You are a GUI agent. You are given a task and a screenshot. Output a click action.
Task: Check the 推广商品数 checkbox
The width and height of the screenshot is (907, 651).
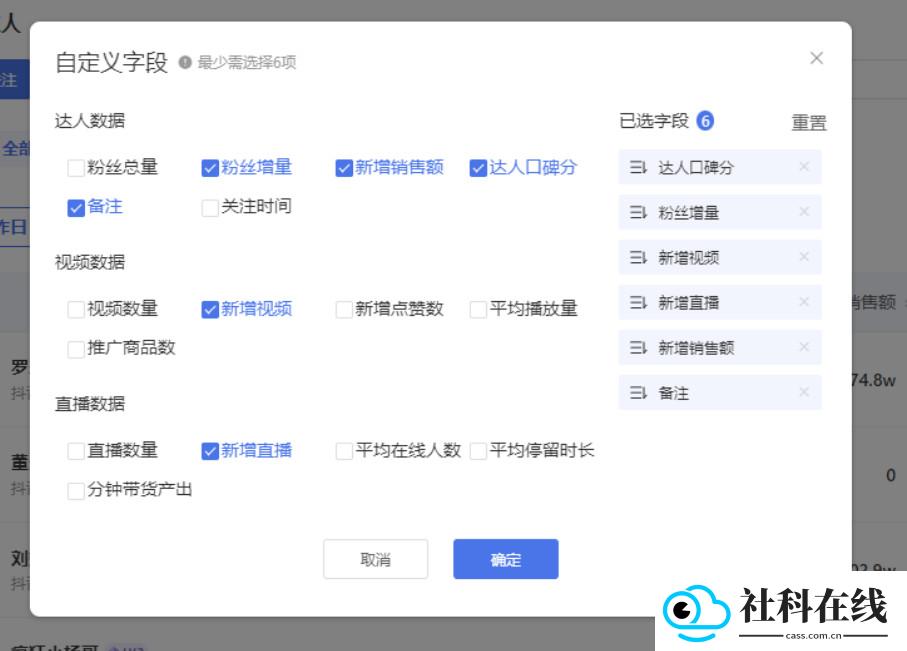click(x=76, y=349)
